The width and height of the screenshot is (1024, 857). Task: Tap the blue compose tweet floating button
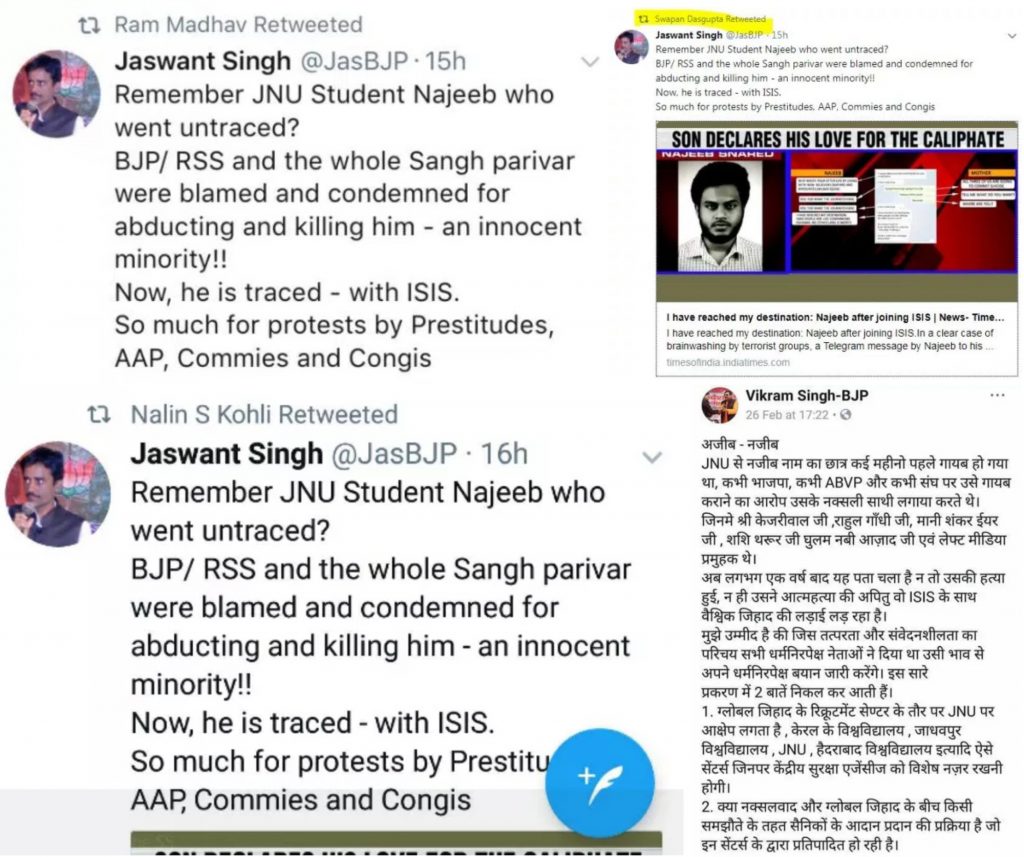(600, 783)
